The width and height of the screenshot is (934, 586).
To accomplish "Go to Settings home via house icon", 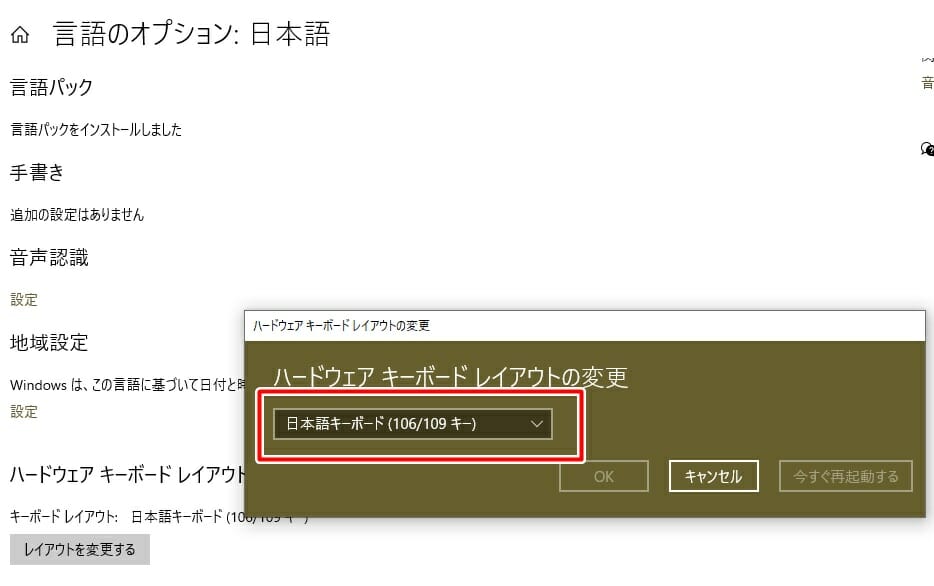I will coord(20,35).
